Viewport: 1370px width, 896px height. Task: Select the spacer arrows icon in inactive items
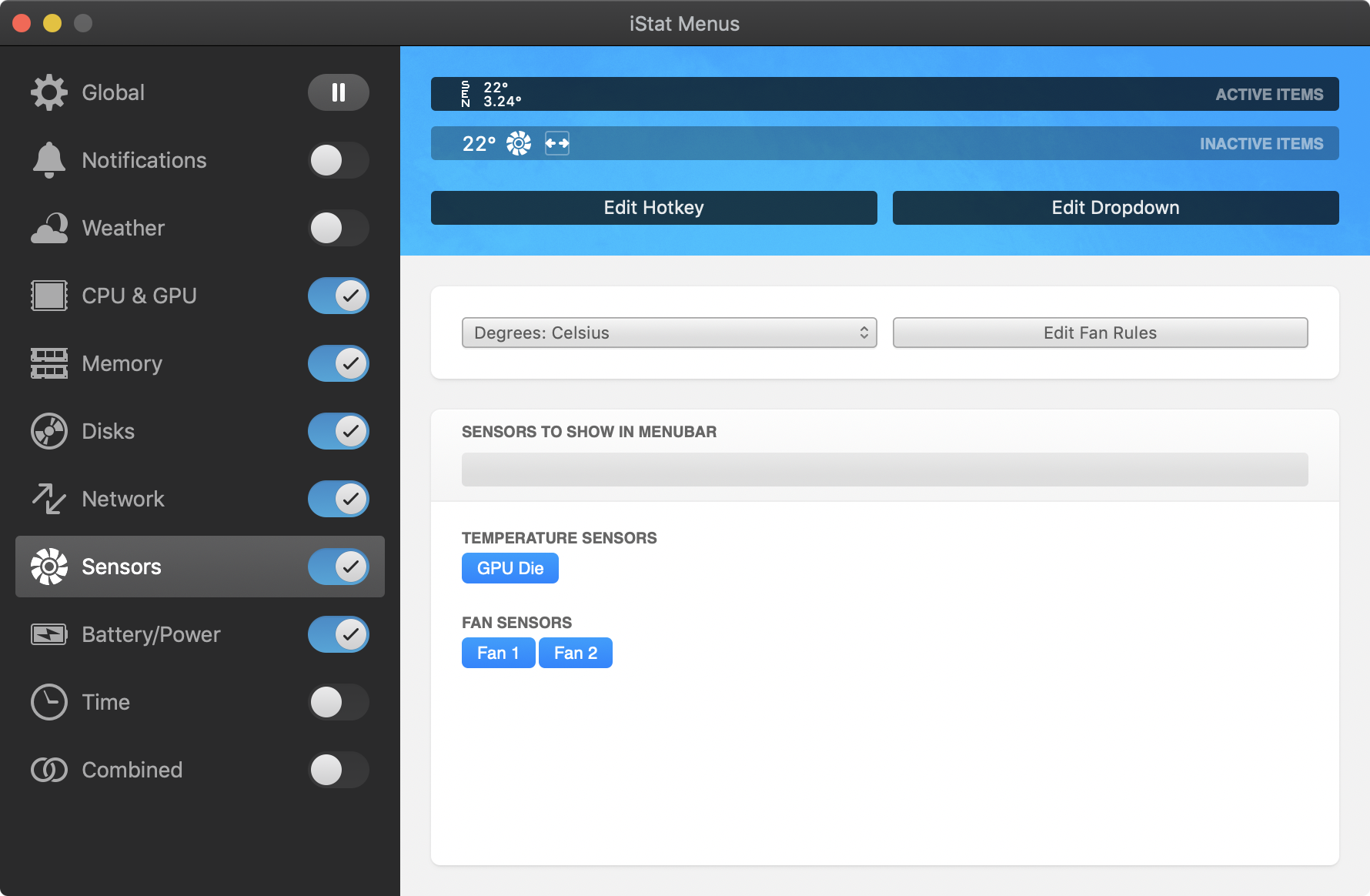pyautogui.click(x=557, y=143)
